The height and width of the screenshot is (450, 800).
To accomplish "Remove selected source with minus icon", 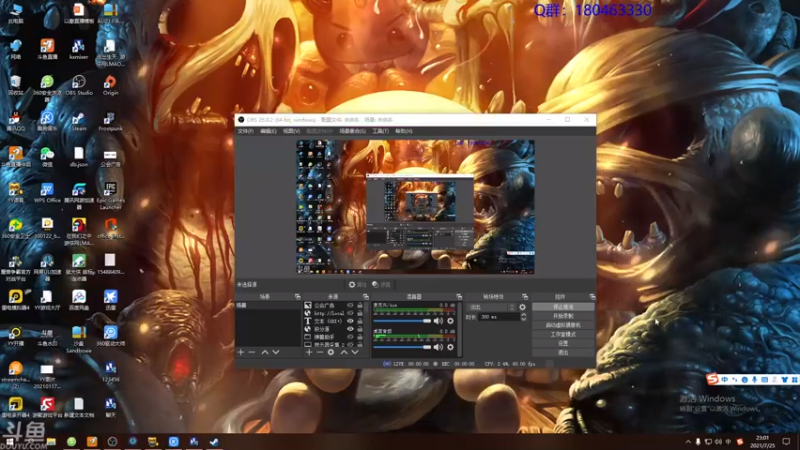I will 320,352.
